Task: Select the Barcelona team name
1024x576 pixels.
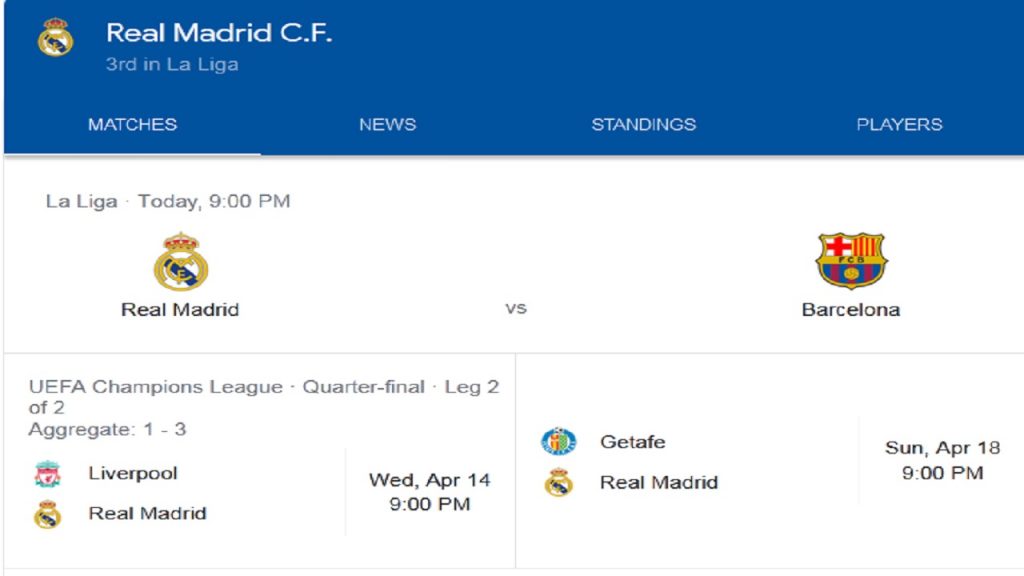Action: coord(851,310)
